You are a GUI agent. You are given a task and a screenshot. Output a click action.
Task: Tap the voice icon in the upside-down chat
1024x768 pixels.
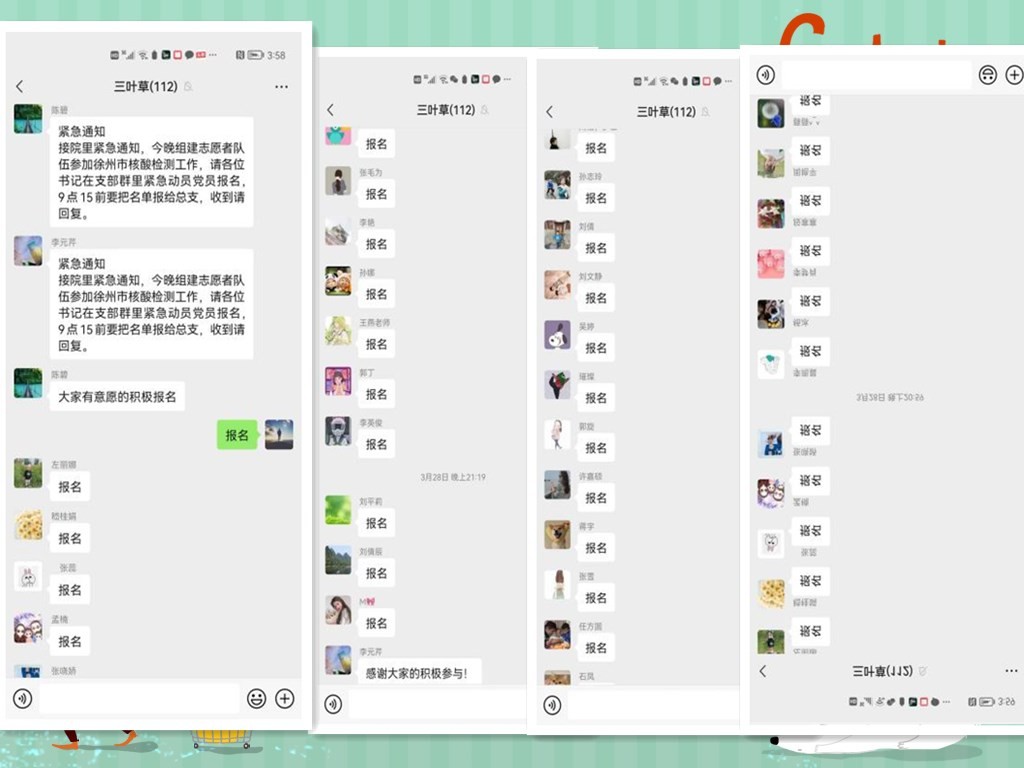pos(765,74)
